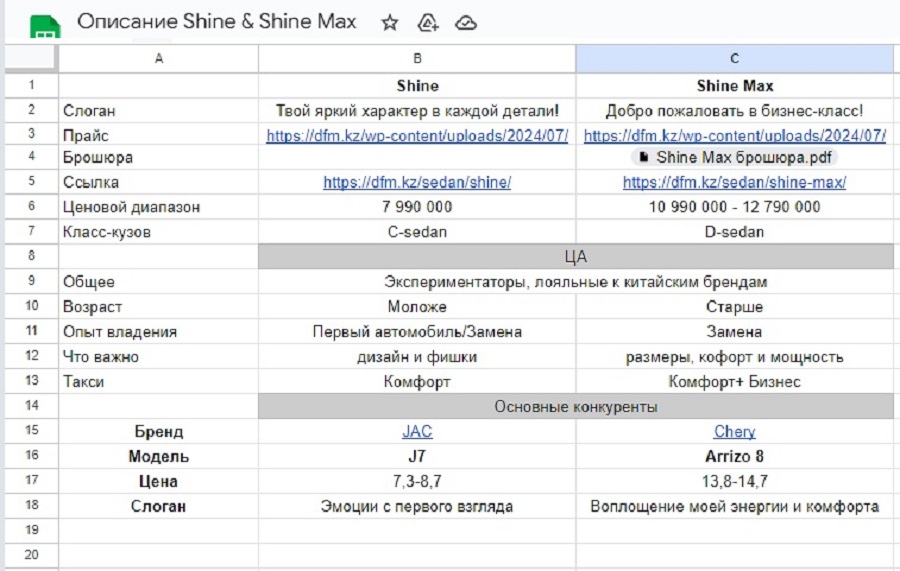
Task: Open the Google Sheets home logo
Action: [x=42, y=24]
